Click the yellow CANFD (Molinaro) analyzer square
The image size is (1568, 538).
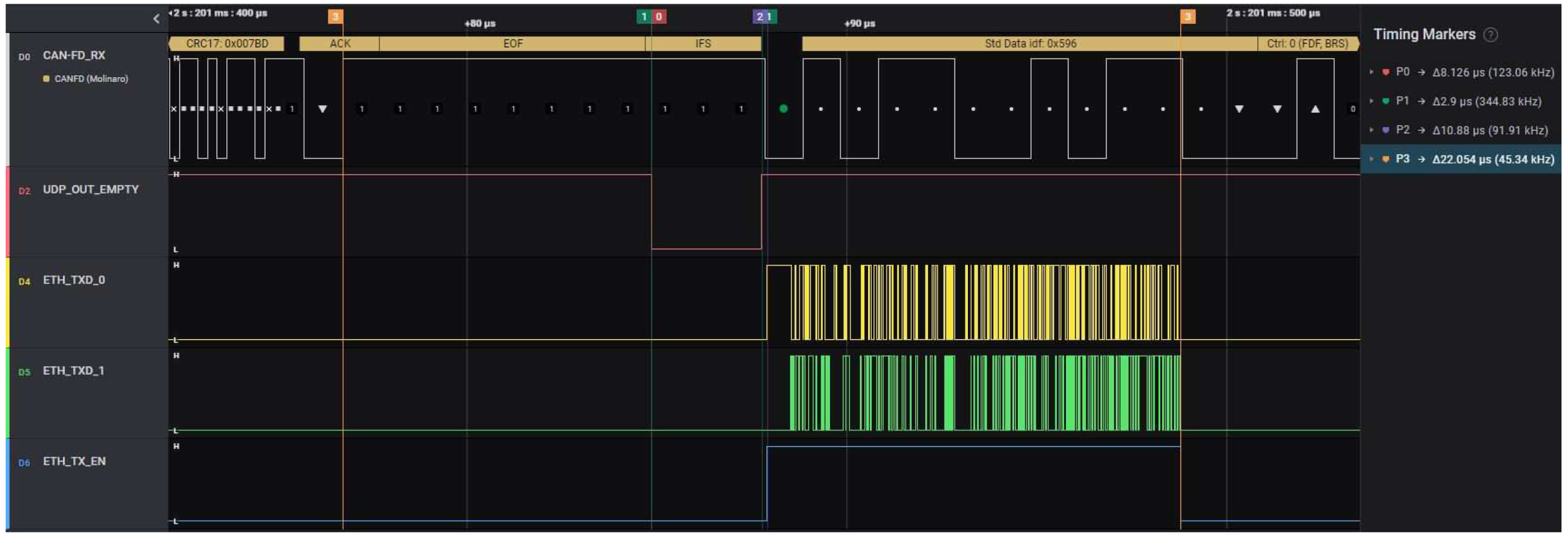(46, 79)
